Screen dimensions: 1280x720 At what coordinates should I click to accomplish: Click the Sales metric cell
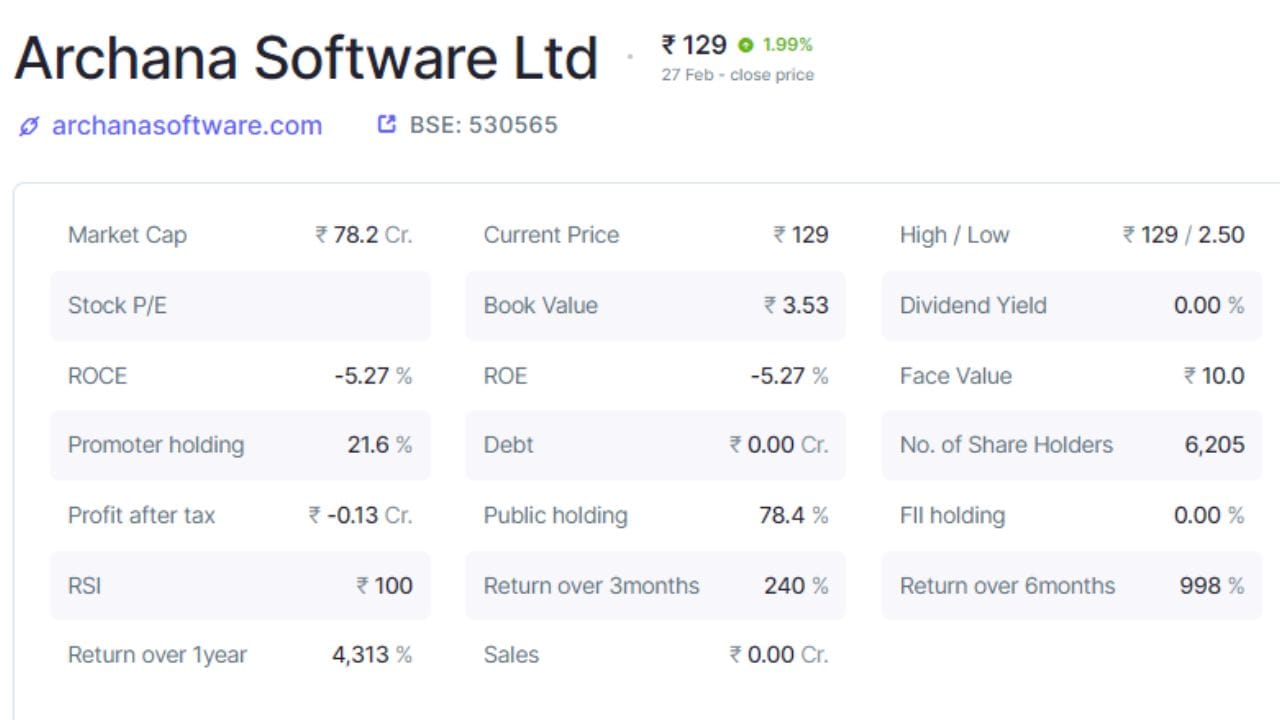[x=655, y=655]
